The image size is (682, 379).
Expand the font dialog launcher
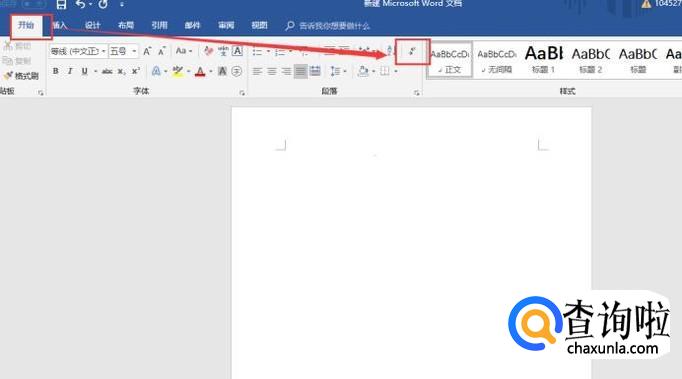[x=242, y=93]
